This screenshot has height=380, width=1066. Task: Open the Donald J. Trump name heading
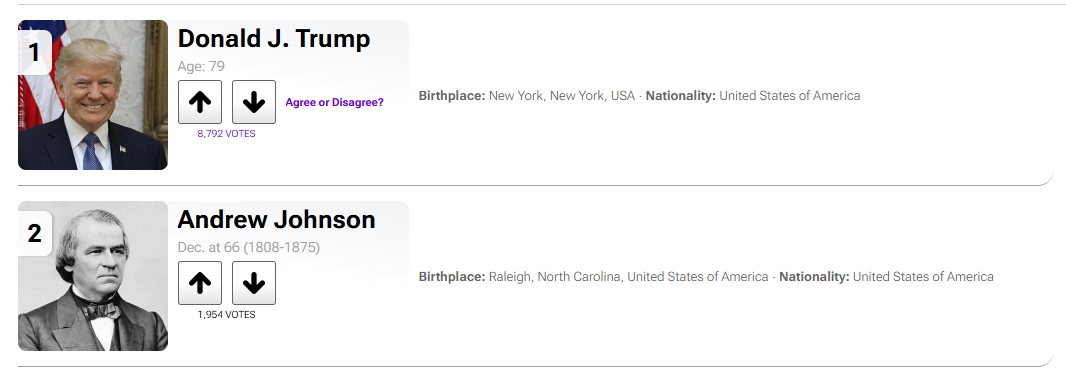click(274, 39)
